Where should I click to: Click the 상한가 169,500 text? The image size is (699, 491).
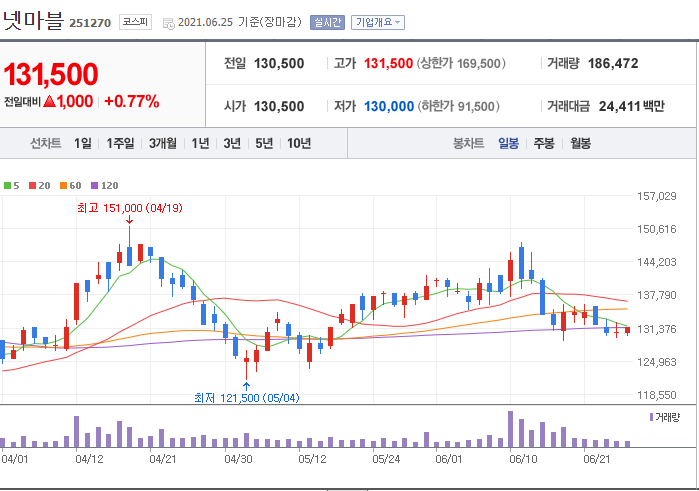pos(461,63)
